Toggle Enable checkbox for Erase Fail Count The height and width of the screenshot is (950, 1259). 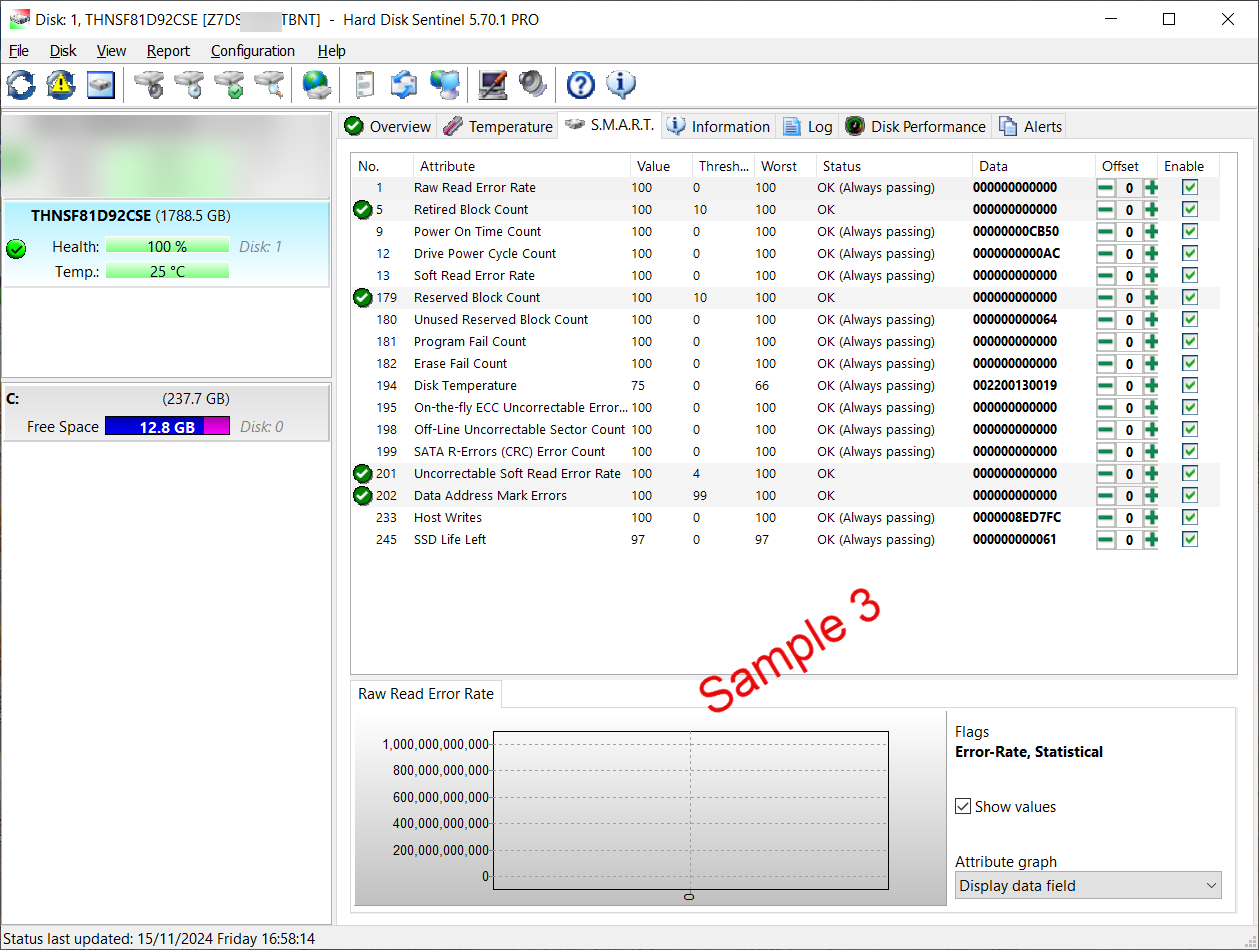(x=1189, y=363)
